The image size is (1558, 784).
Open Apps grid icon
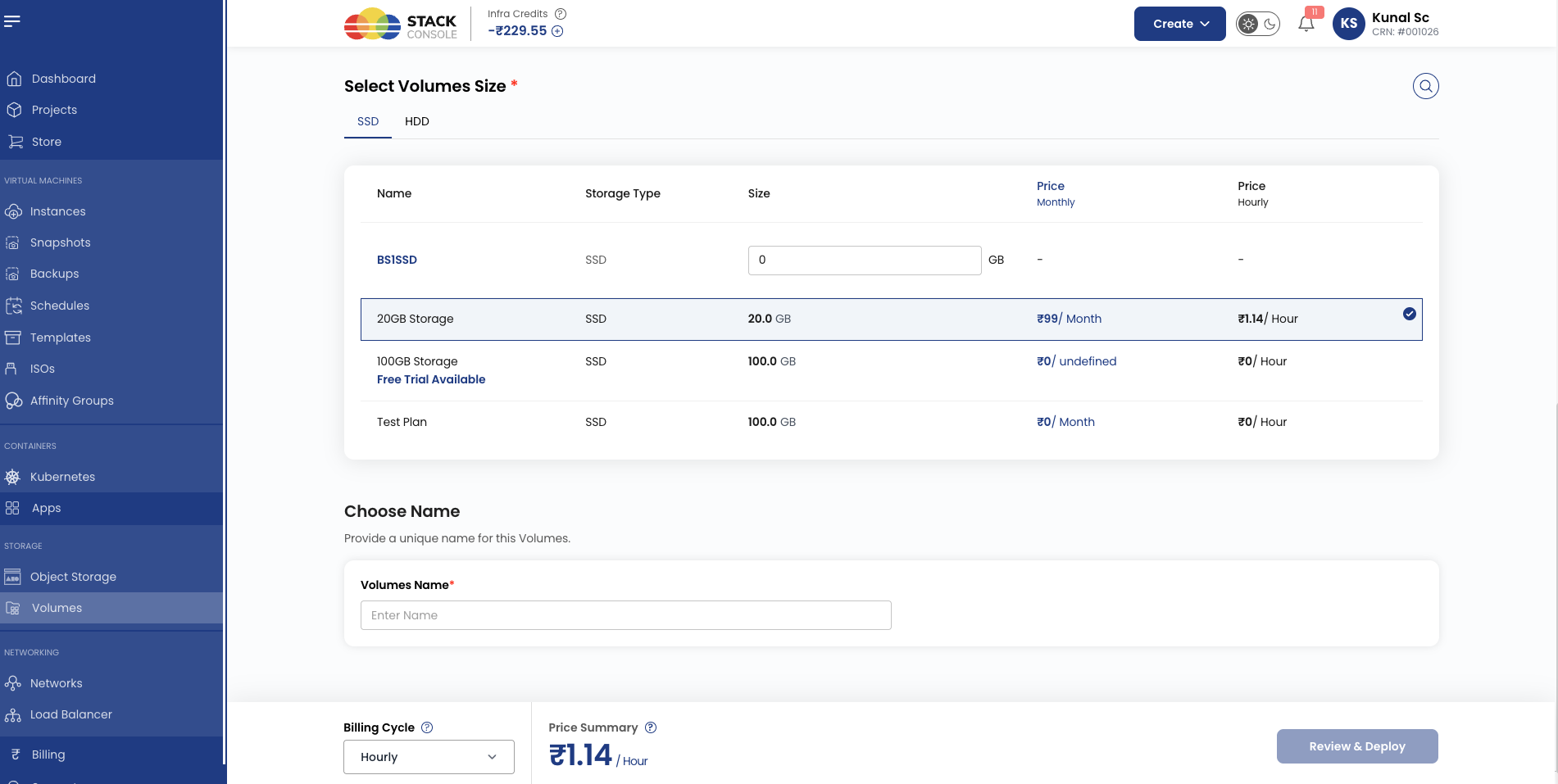pos(12,508)
